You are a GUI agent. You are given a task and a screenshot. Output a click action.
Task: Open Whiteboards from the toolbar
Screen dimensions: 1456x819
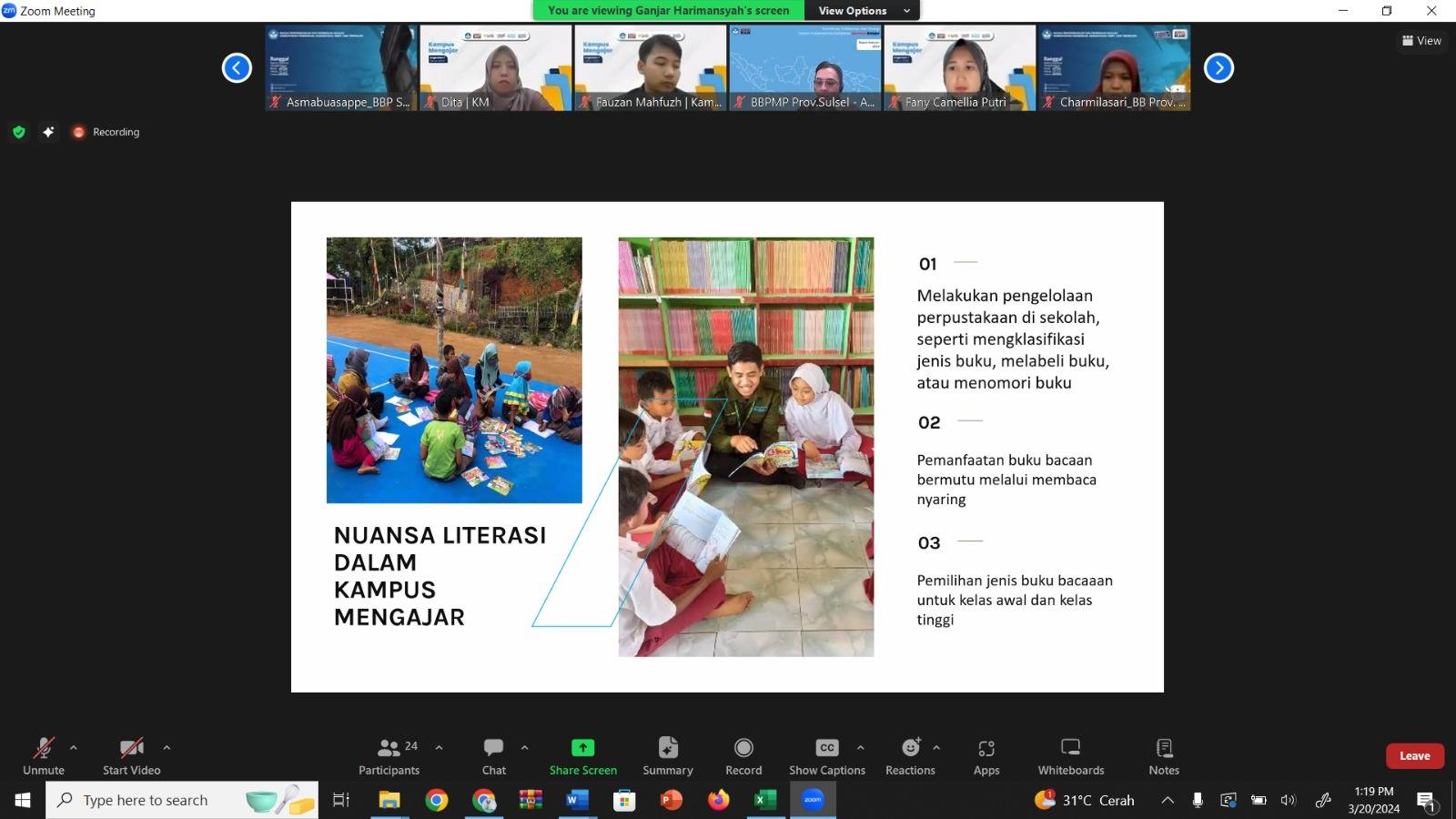[1070, 756]
